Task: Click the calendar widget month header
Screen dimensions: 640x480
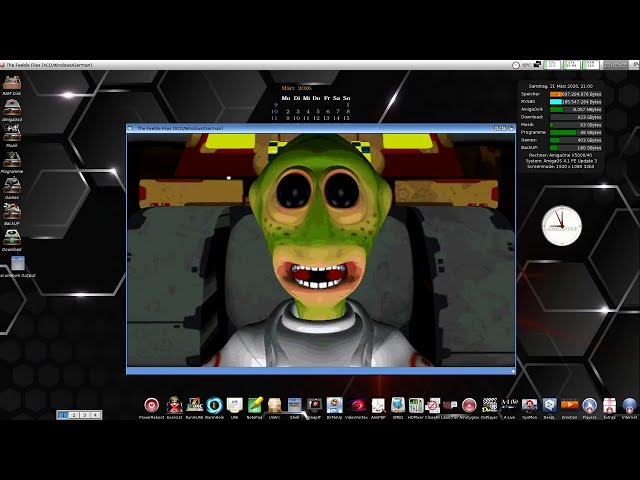Action: coord(315,88)
